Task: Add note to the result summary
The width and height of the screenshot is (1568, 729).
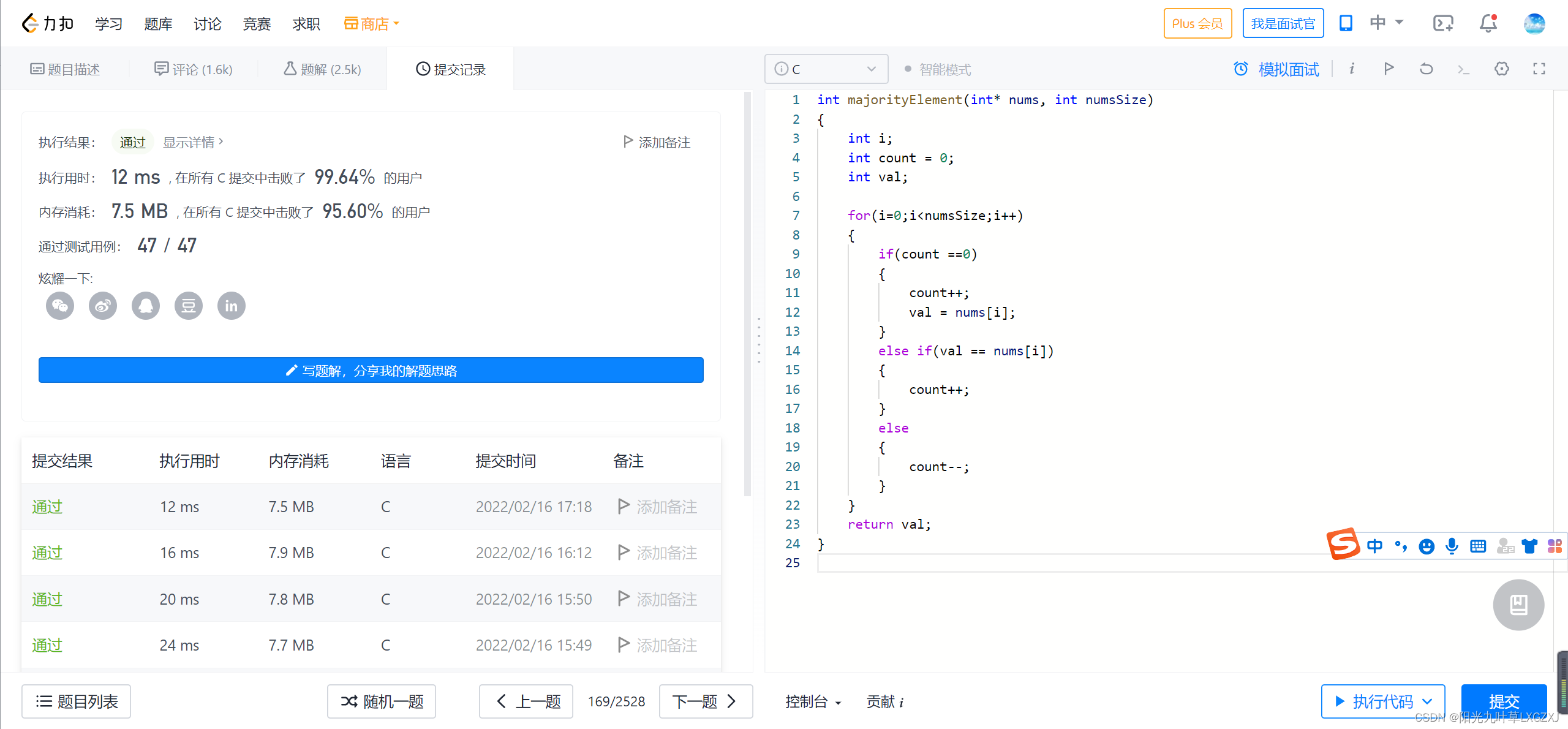Action: (657, 142)
